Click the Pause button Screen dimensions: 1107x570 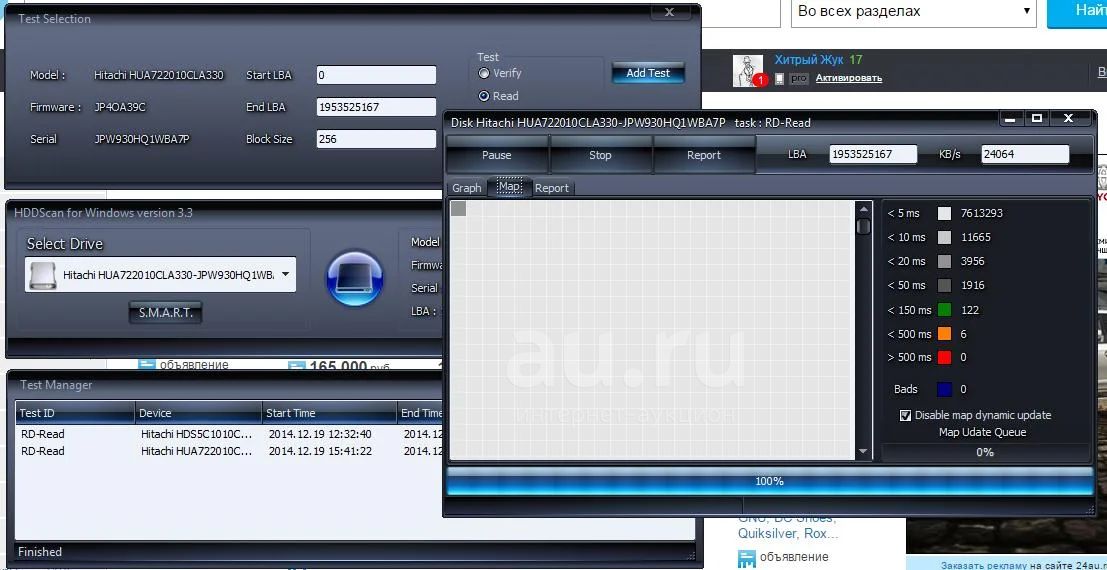(496, 155)
